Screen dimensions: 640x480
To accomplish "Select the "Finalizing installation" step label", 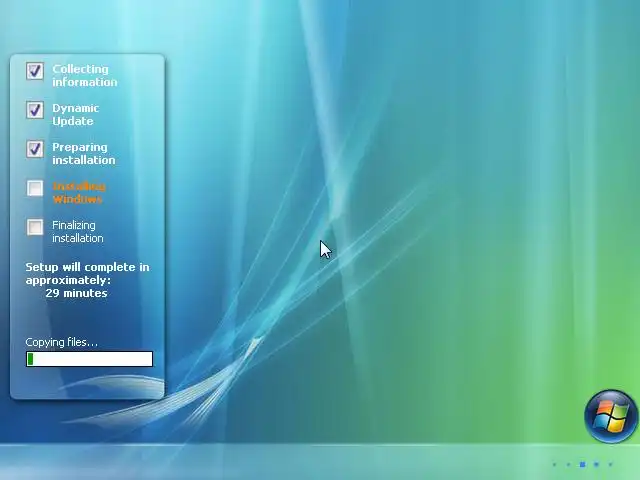I will (78, 231).
